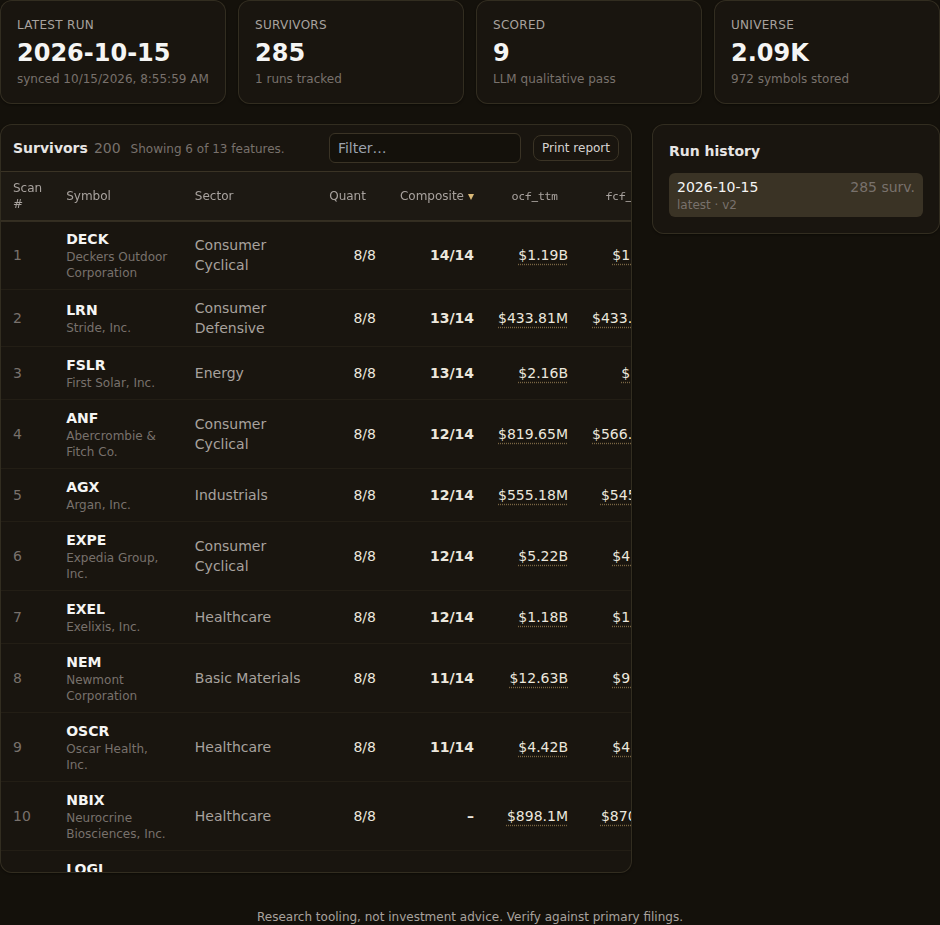Open the AGX ticker symbol
This screenshot has width=940, height=925.
point(83,487)
